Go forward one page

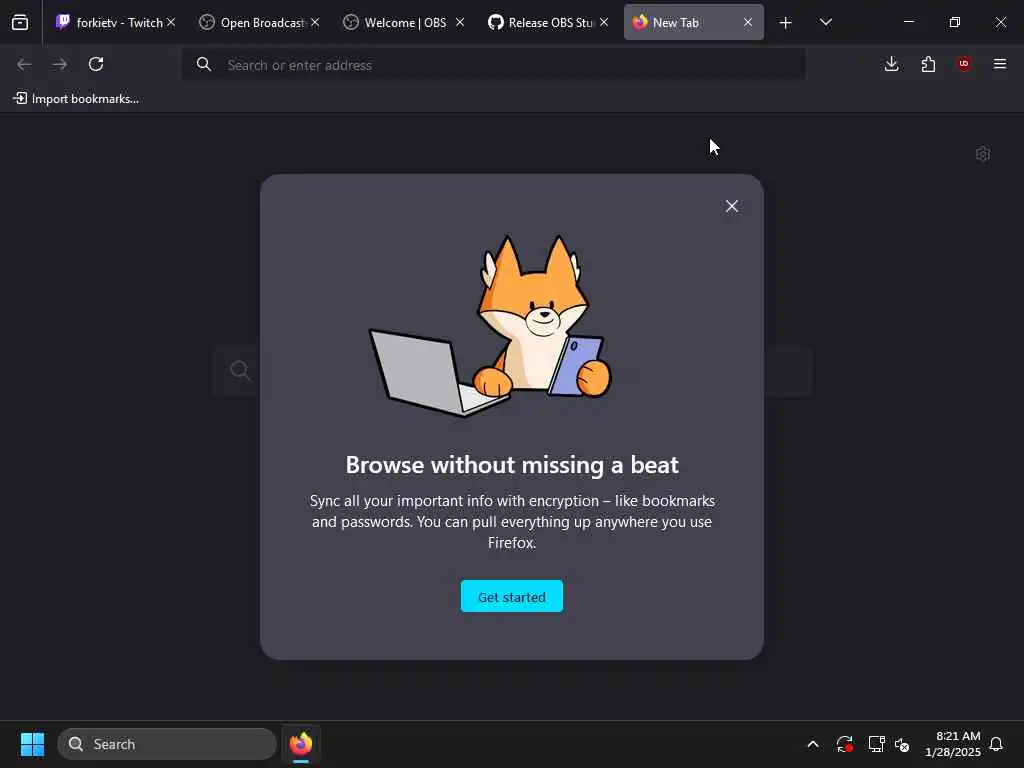(x=60, y=64)
